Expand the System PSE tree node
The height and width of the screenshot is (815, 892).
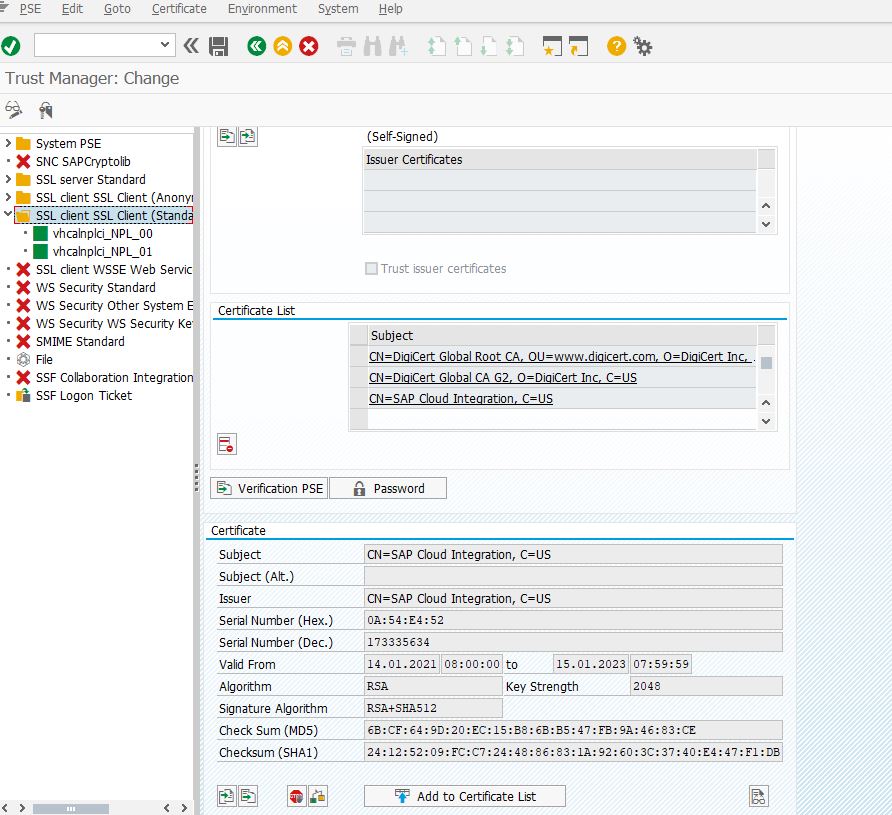point(8,143)
